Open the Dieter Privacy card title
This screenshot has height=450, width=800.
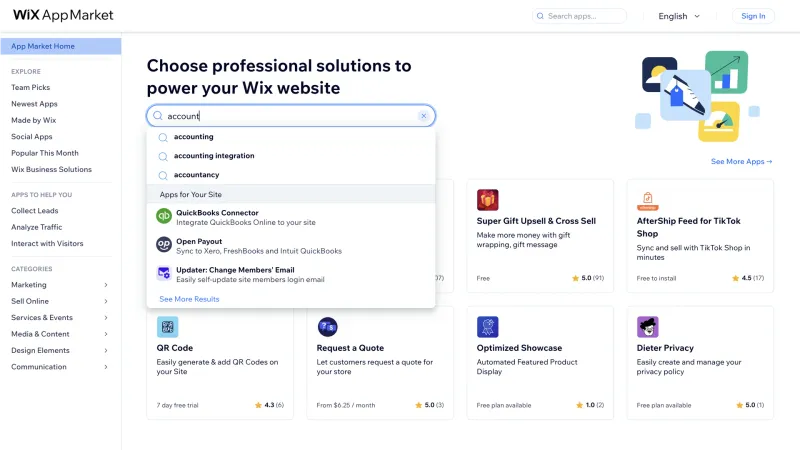click(665, 348)
